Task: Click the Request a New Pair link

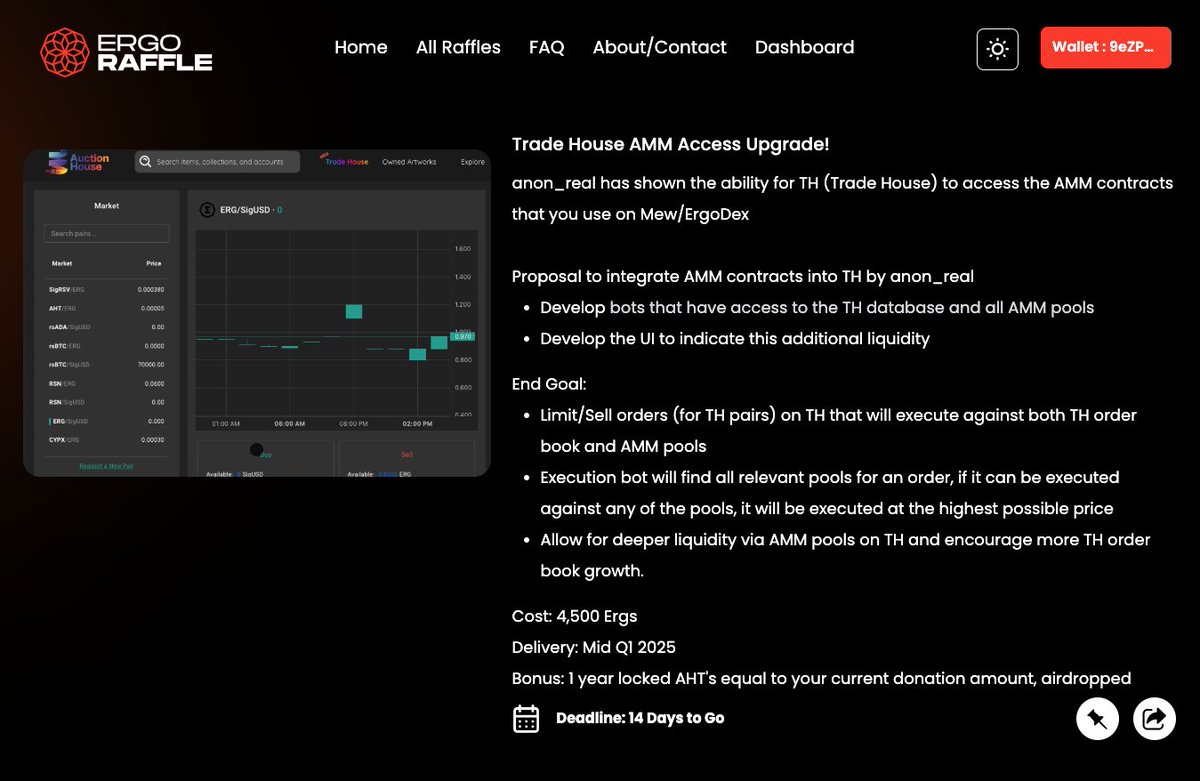Action: 107,466
